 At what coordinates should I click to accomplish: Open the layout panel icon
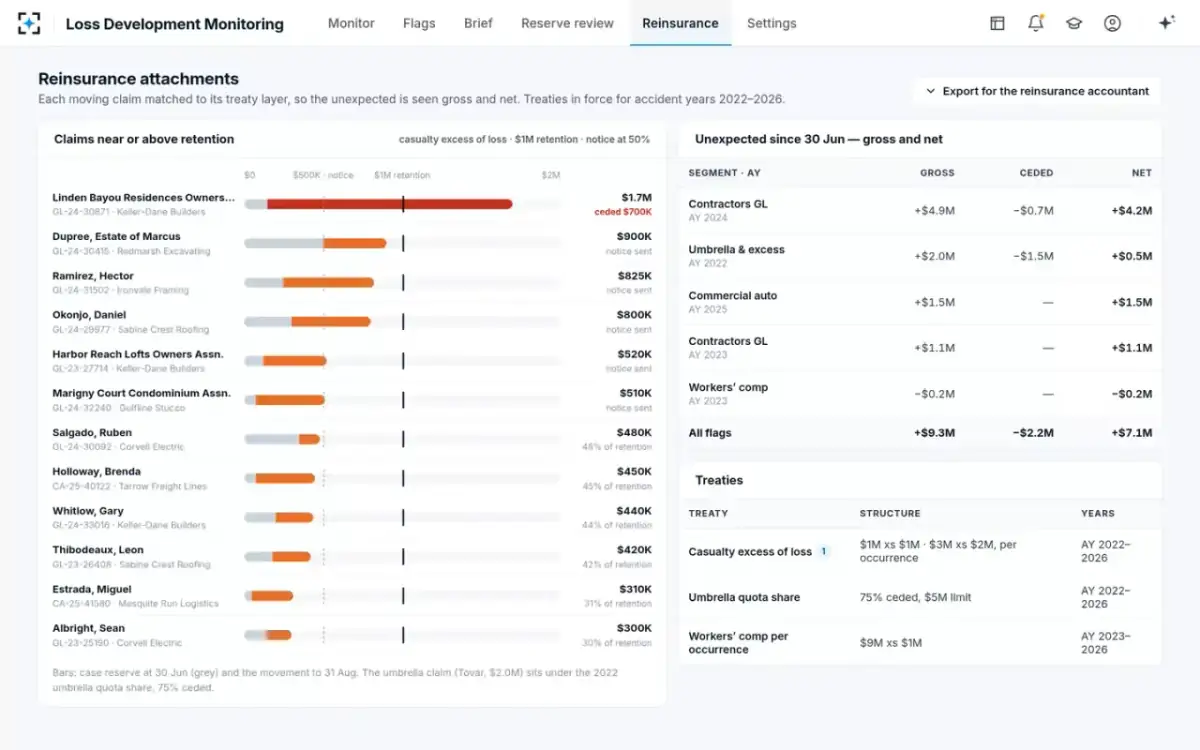pos(997,23)
